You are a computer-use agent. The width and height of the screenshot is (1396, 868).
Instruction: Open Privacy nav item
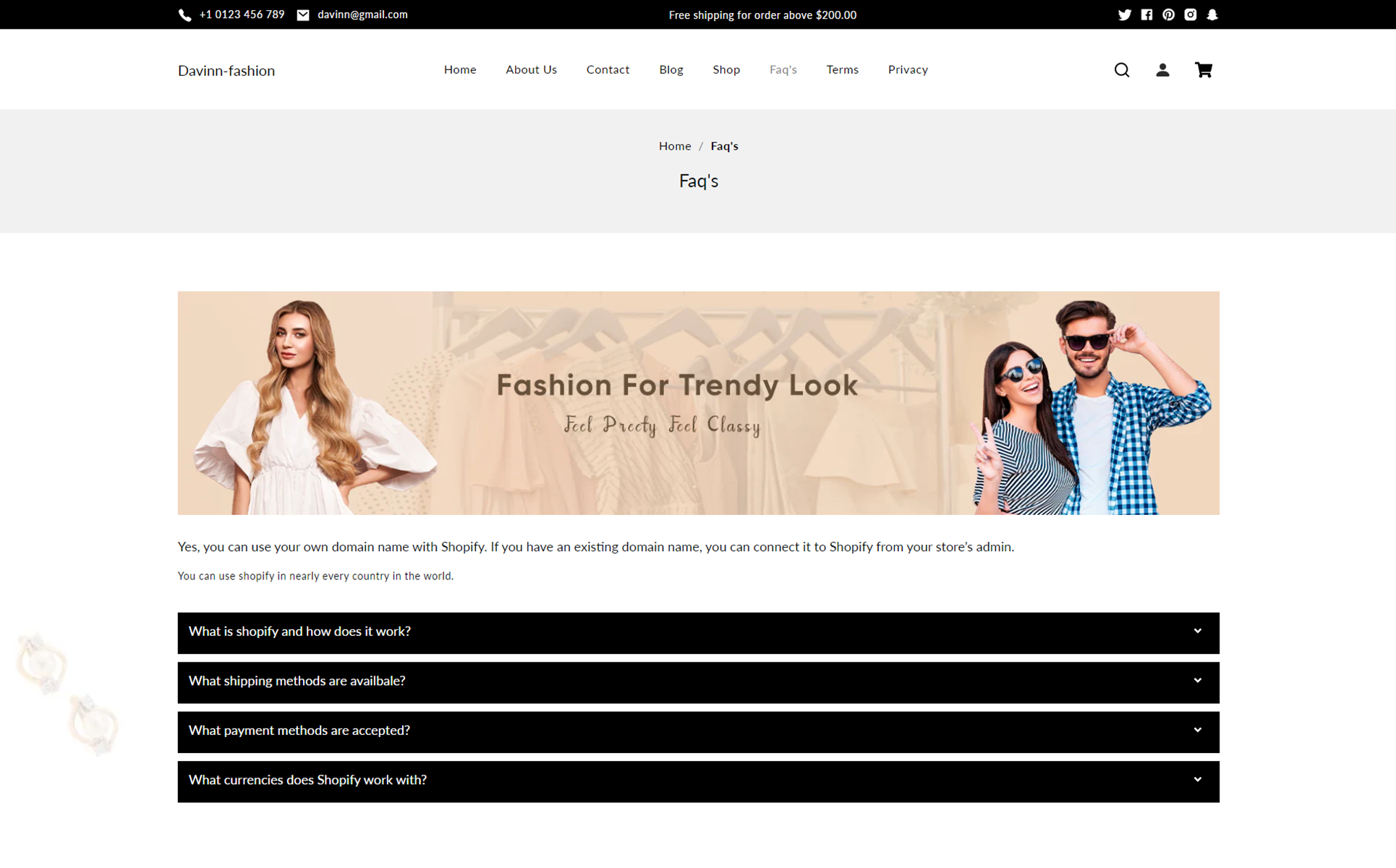coord(908,69)
